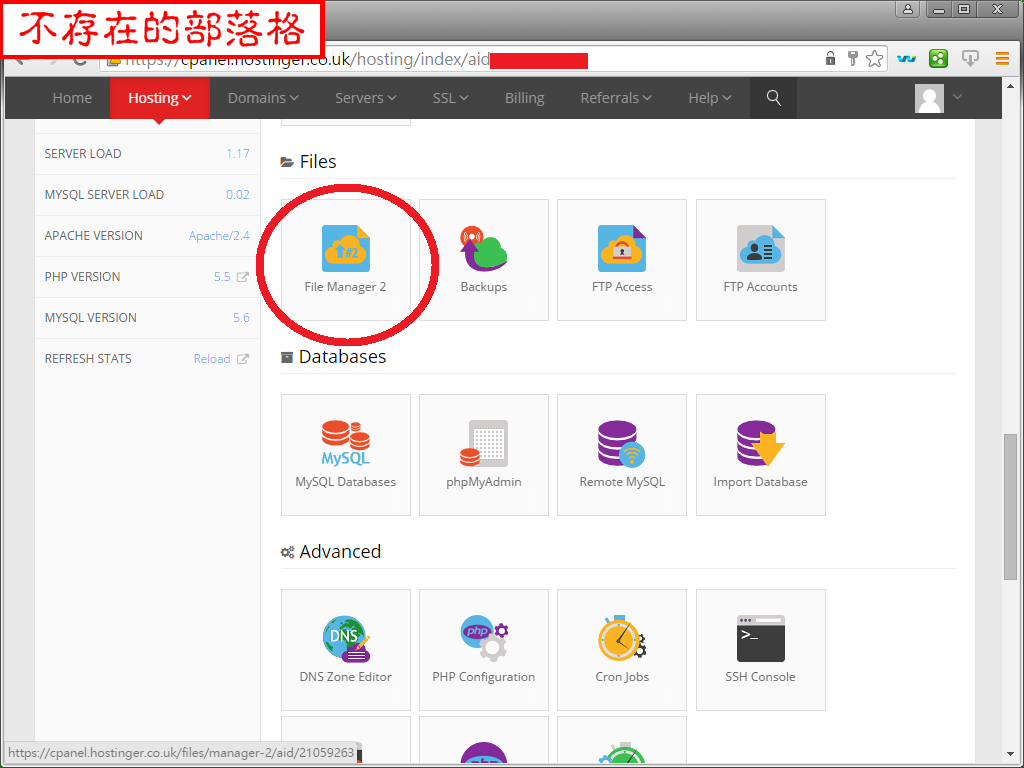Screen dimensions: 1024x768
Task: Click the browser profile button in title bar
Action: coord(908,9)
